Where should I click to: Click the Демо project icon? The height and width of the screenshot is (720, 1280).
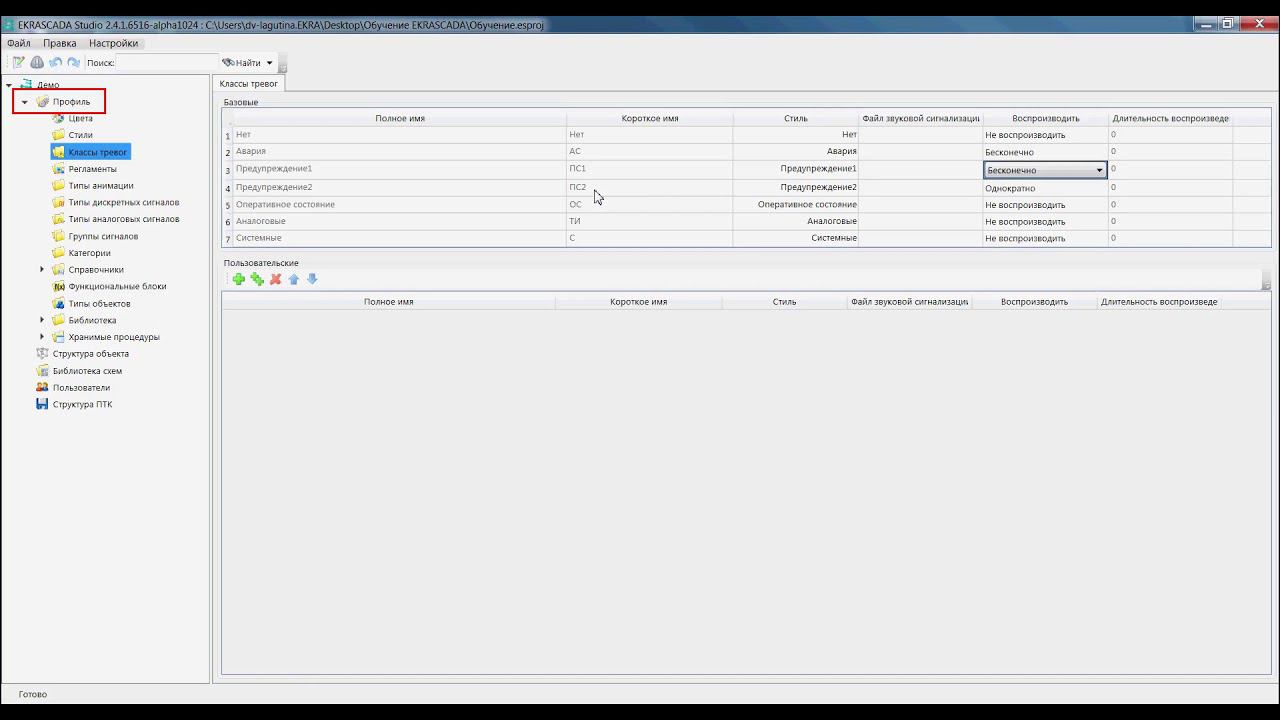coord(26,85)
